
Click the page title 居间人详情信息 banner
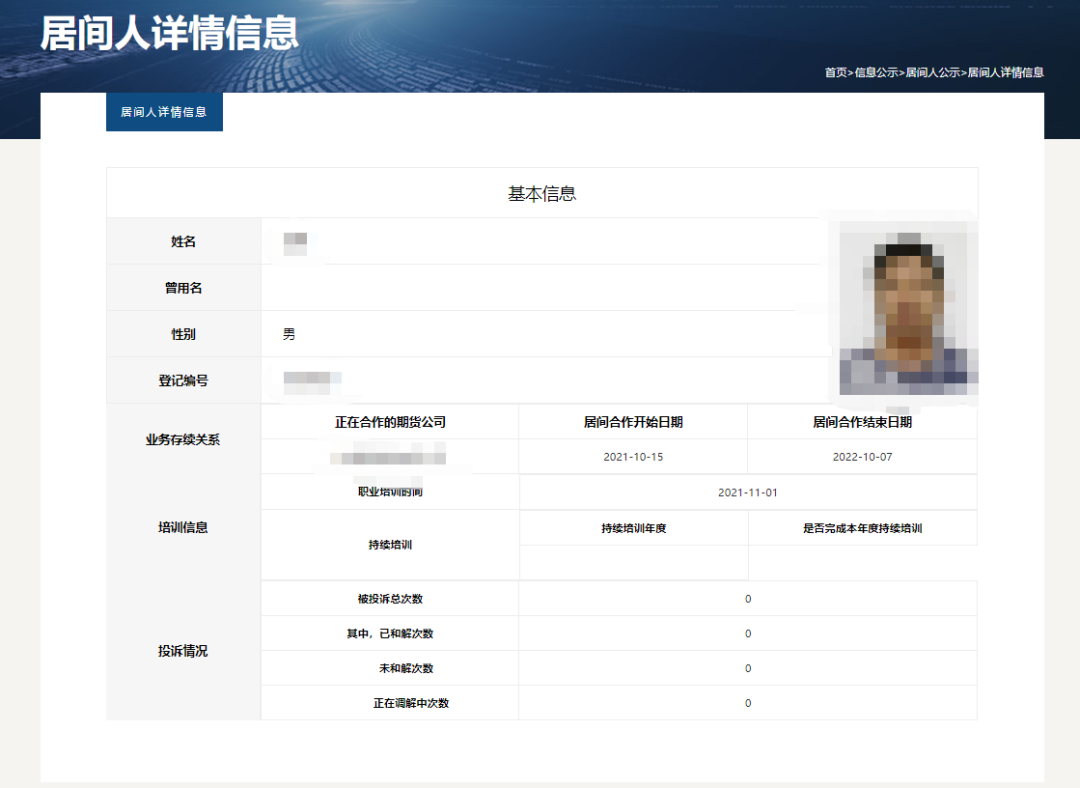coord(168,35)
